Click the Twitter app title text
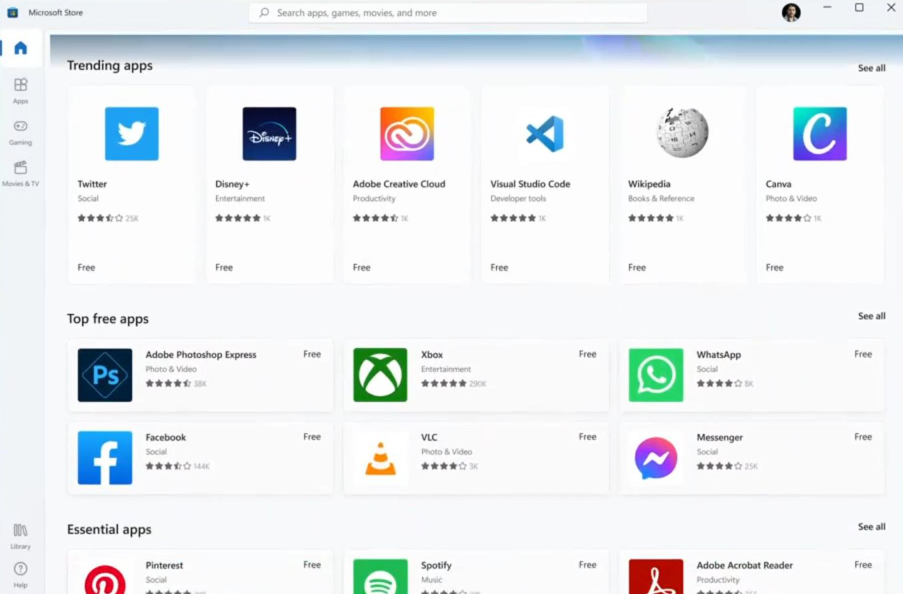Viewport: 903px width, 594px height. [x=92, y=184]
